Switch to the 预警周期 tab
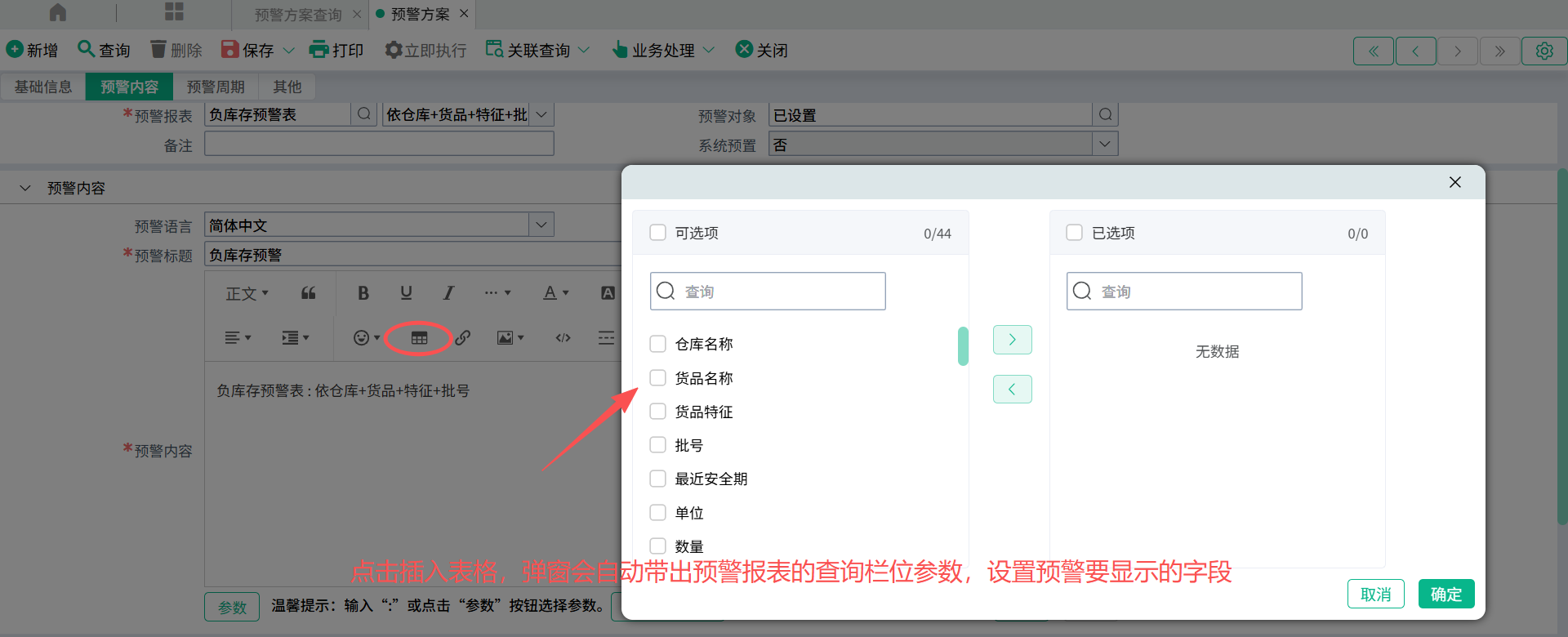 tap(216, 87)
